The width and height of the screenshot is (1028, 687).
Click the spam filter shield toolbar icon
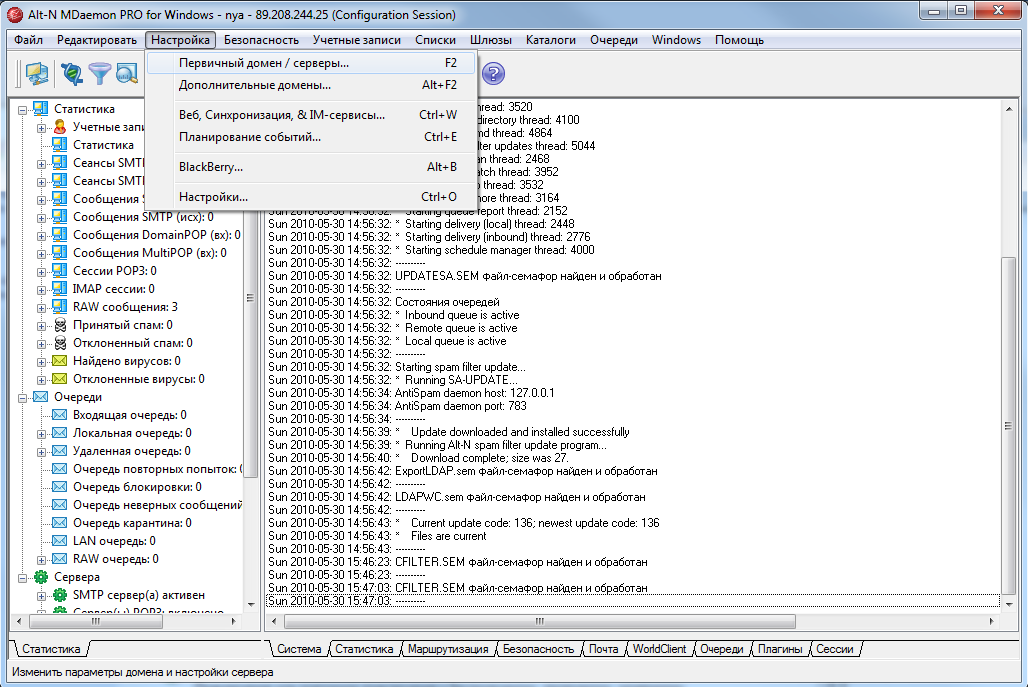click(x=72, y=73)
